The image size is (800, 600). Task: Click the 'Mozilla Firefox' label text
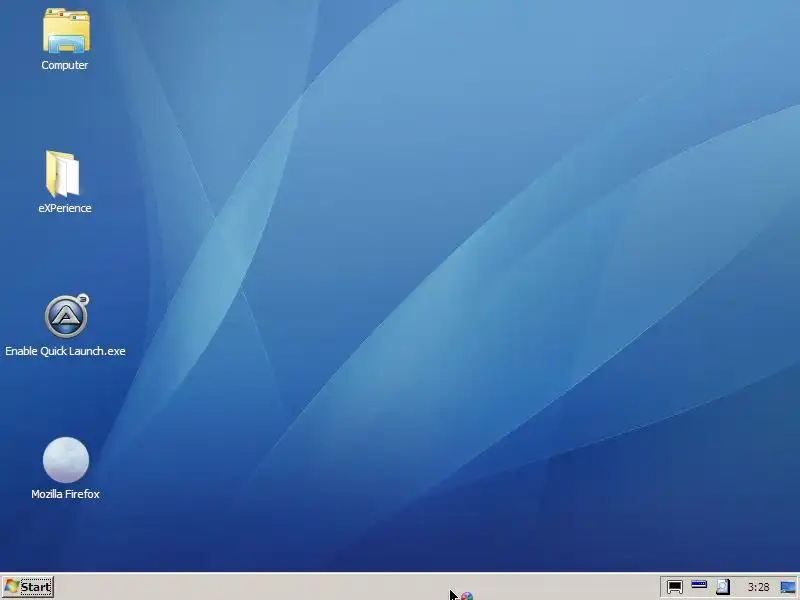[65, 494]
